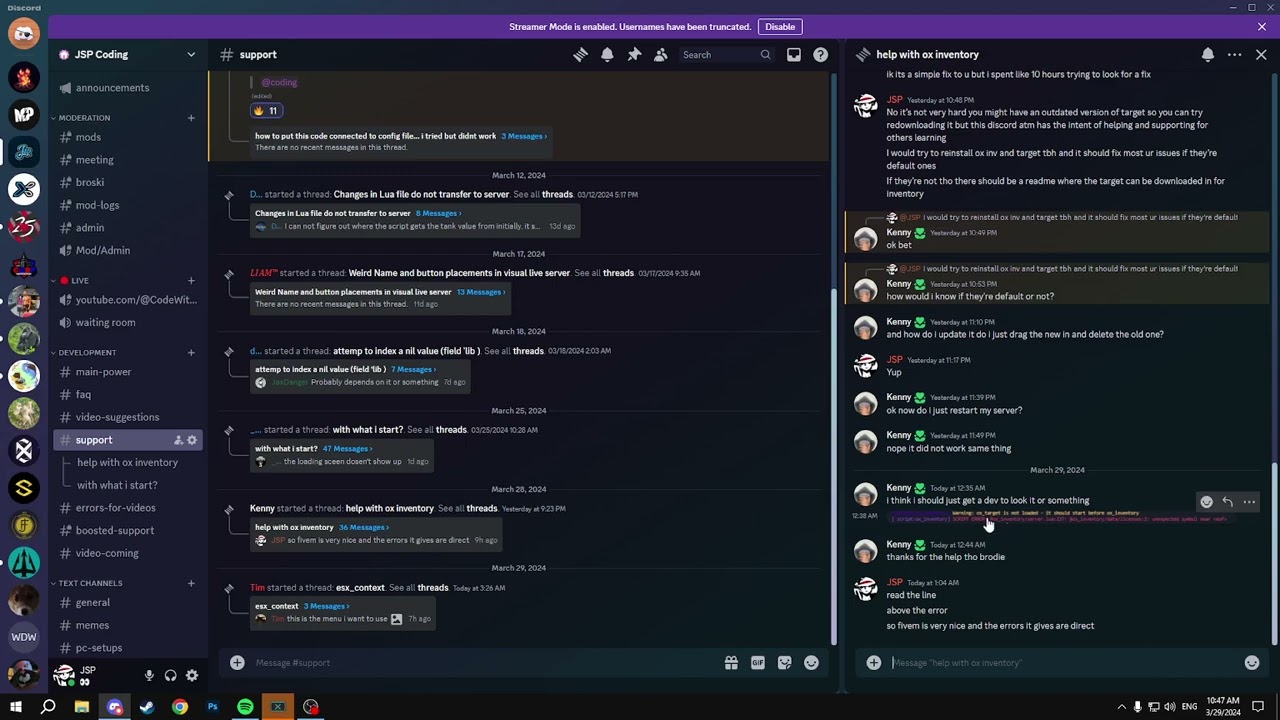Open '8 Messages' link for Lua file thread
The image size is (1280, 720).
(438, 213)
